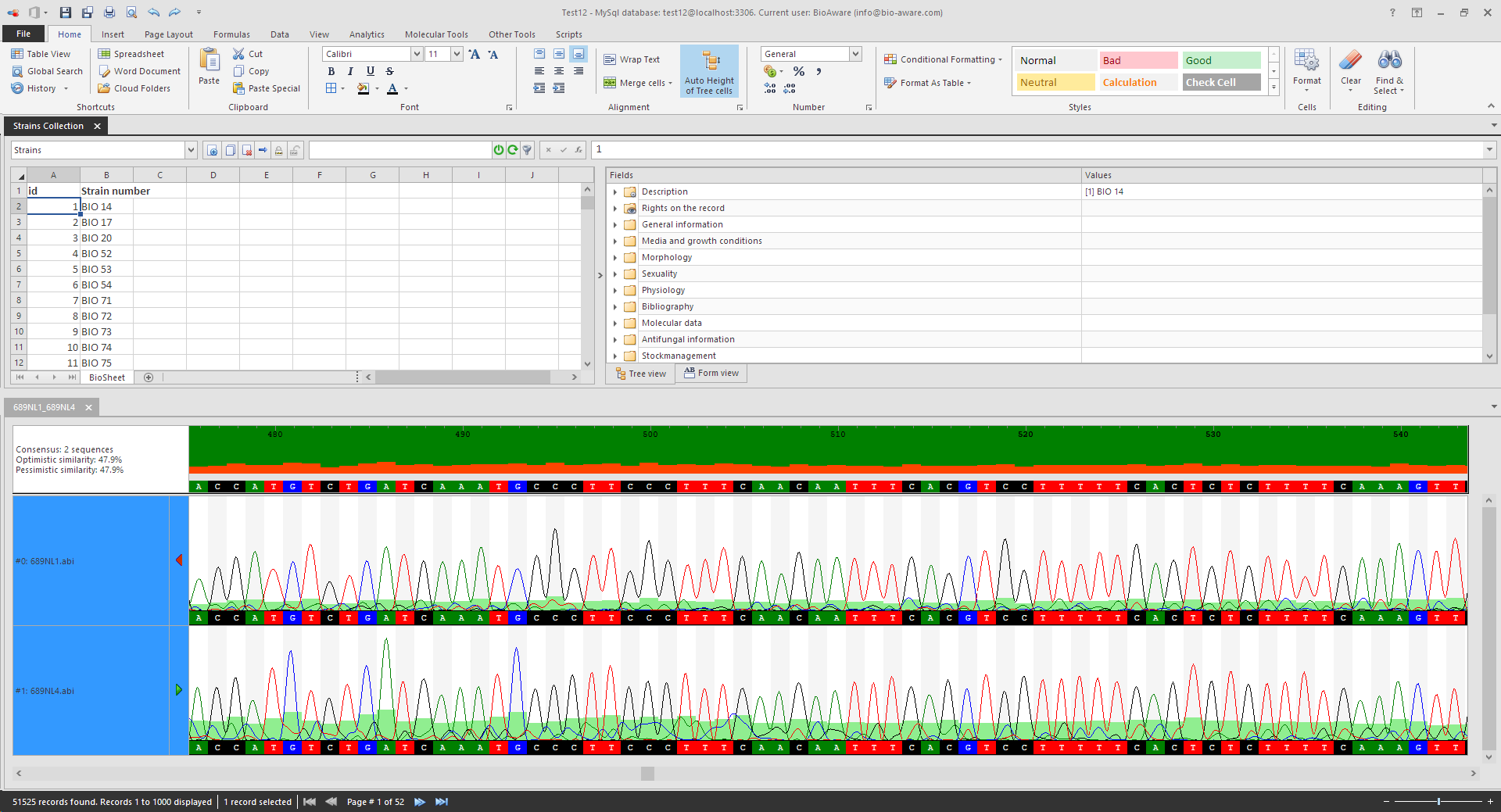Click the green power icon by search field
Image resolution: width=1501 pixels, height=812 pixels.
(499, 150)
